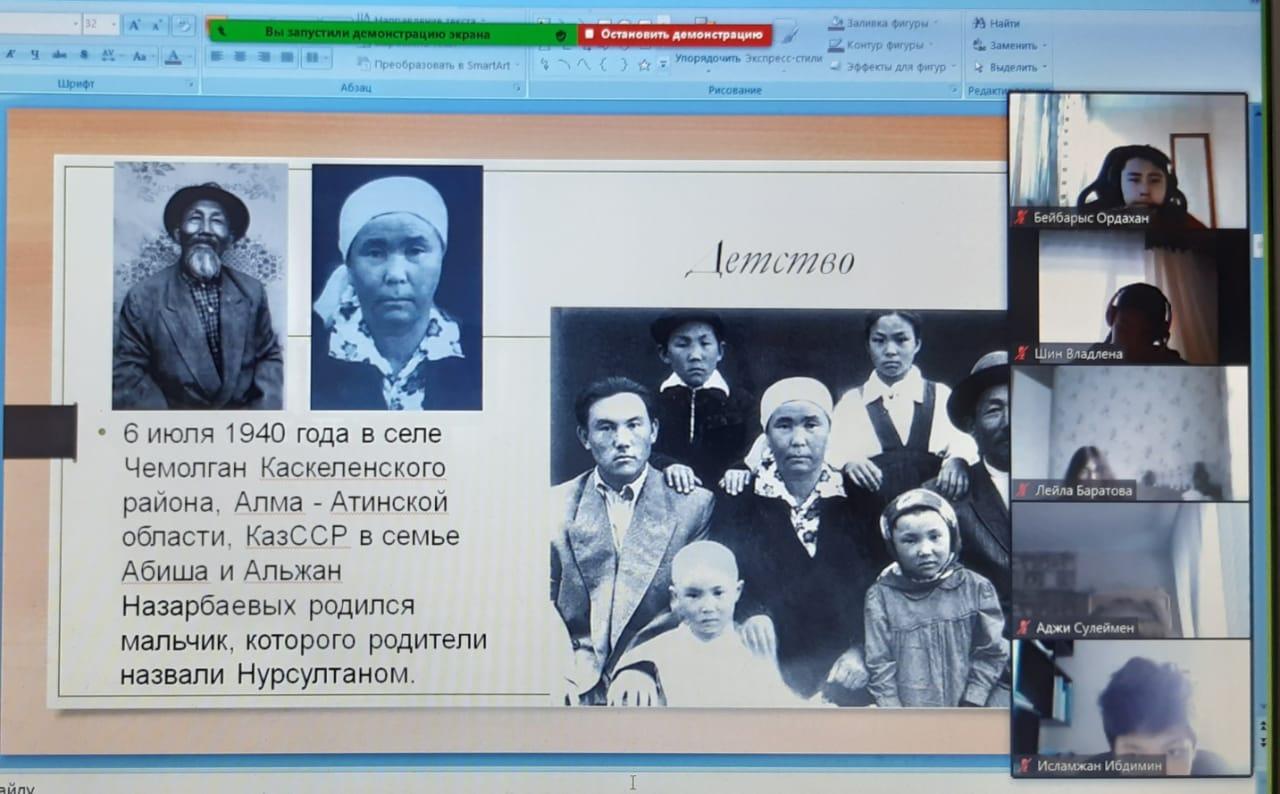Click the Decrease Font Size icon

click(x=157, y=24)
